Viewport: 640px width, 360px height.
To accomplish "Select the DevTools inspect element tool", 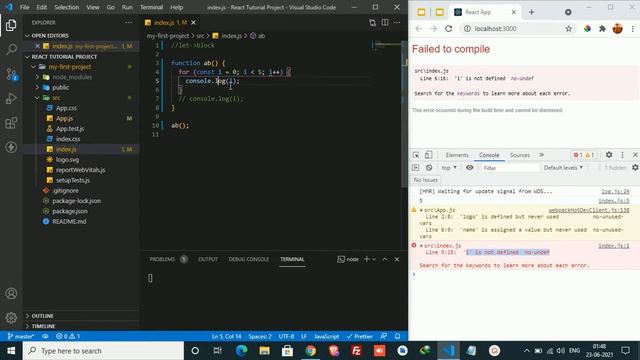I will [416, 155].
